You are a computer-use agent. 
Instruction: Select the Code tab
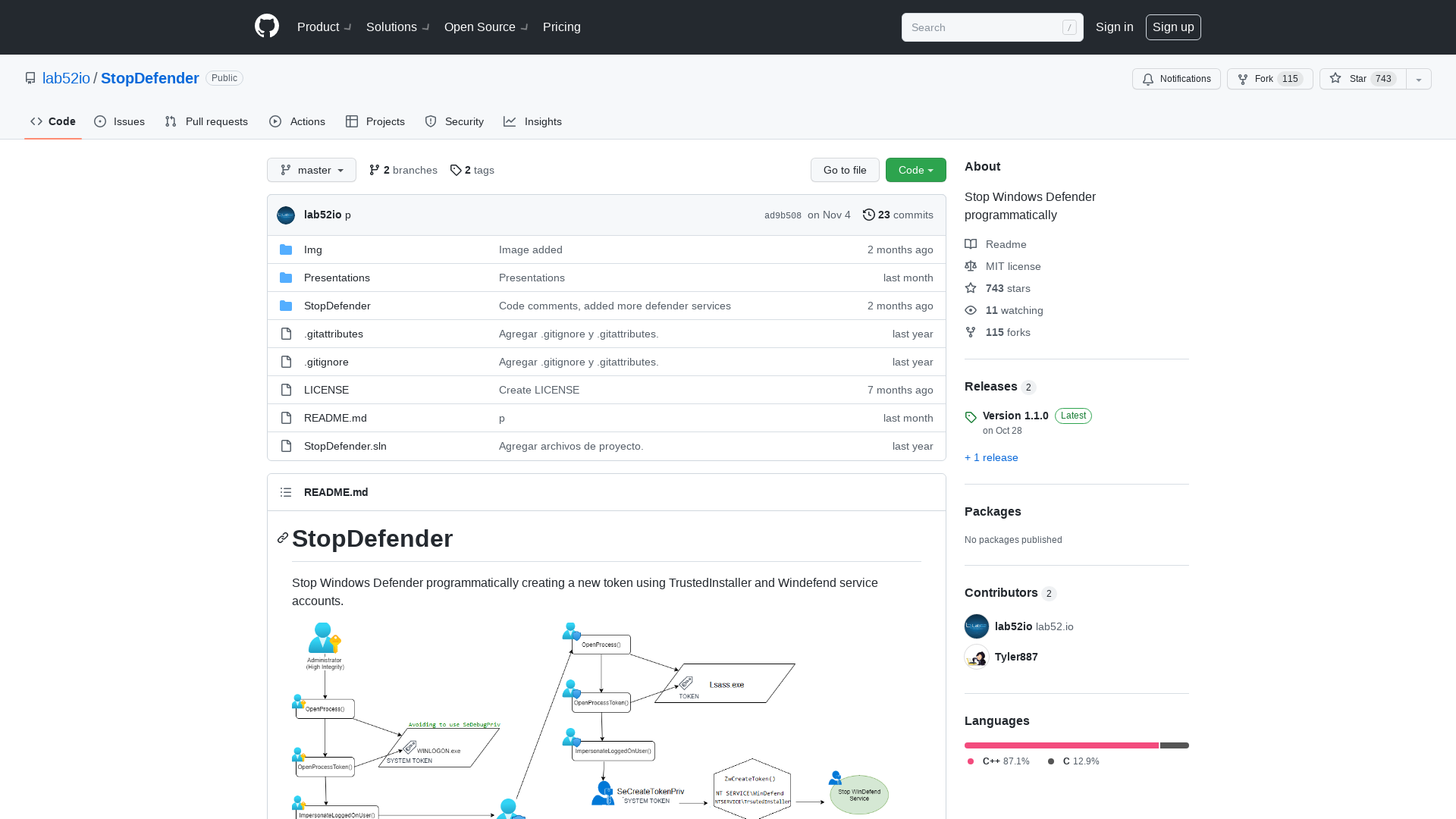pos(52,121)
